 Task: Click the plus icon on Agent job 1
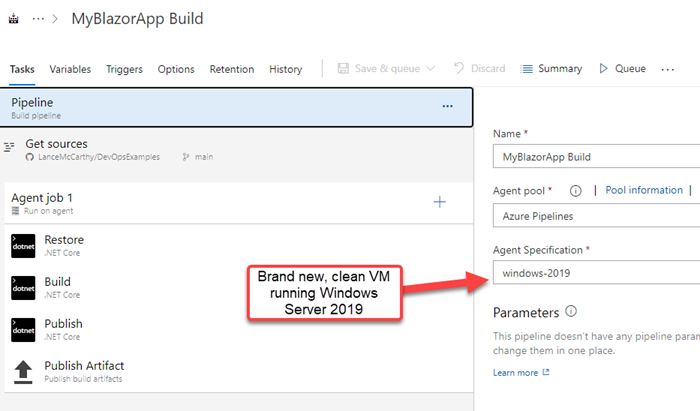point(439,202)
